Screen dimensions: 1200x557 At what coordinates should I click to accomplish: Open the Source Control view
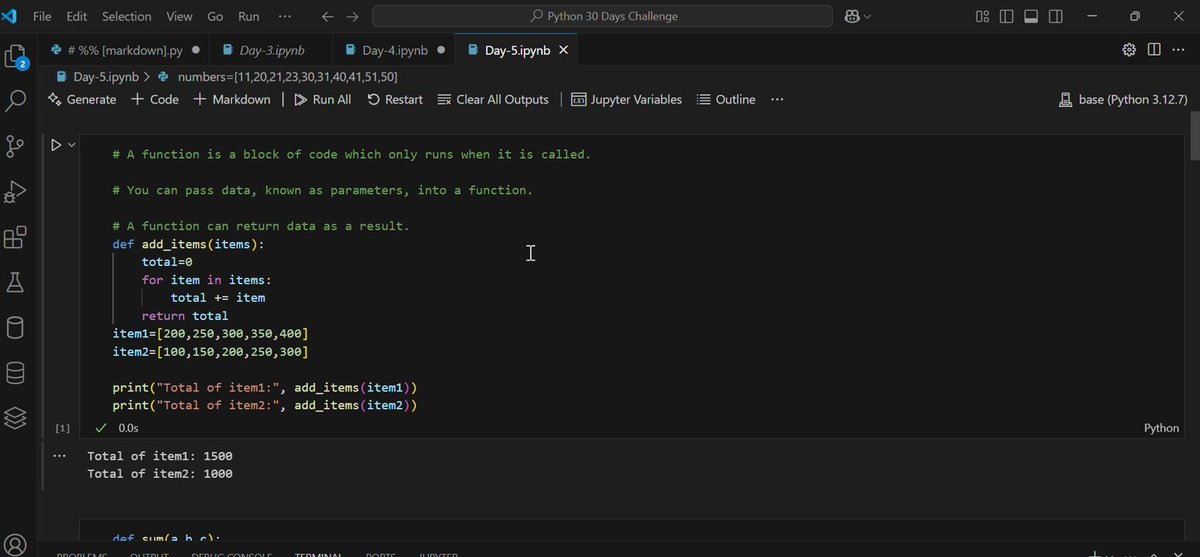coord(16,147)
